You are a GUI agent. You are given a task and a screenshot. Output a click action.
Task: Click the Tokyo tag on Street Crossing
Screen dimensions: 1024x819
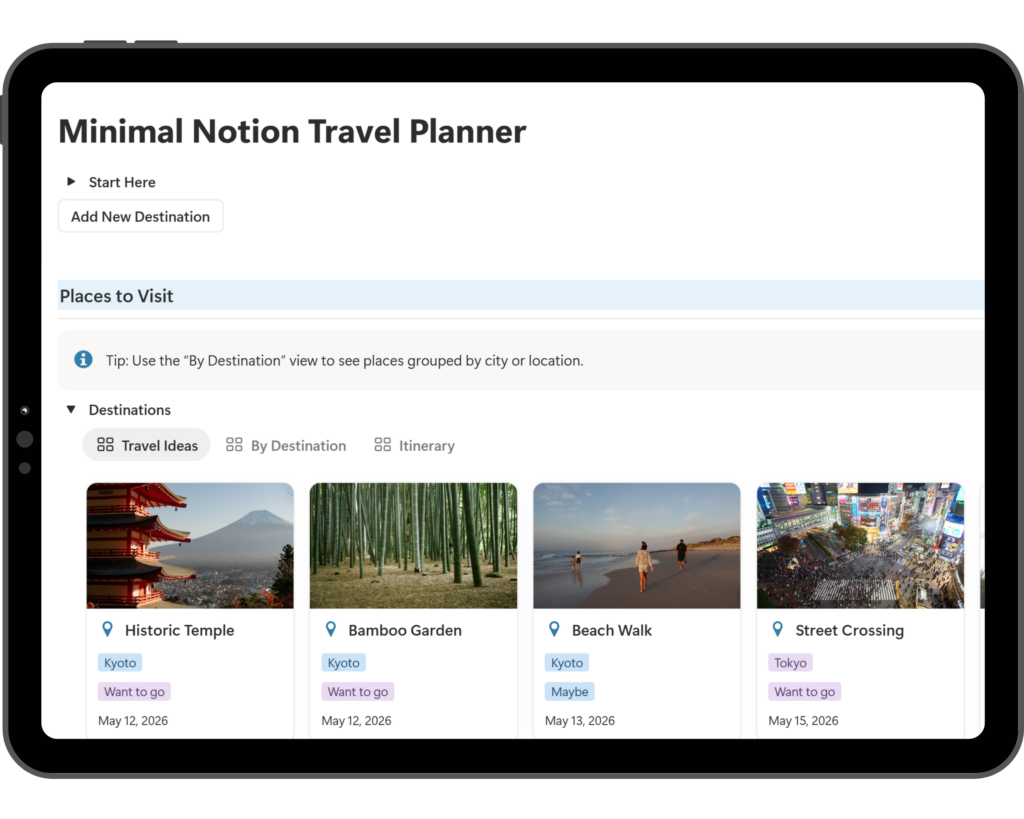[790, 662]
